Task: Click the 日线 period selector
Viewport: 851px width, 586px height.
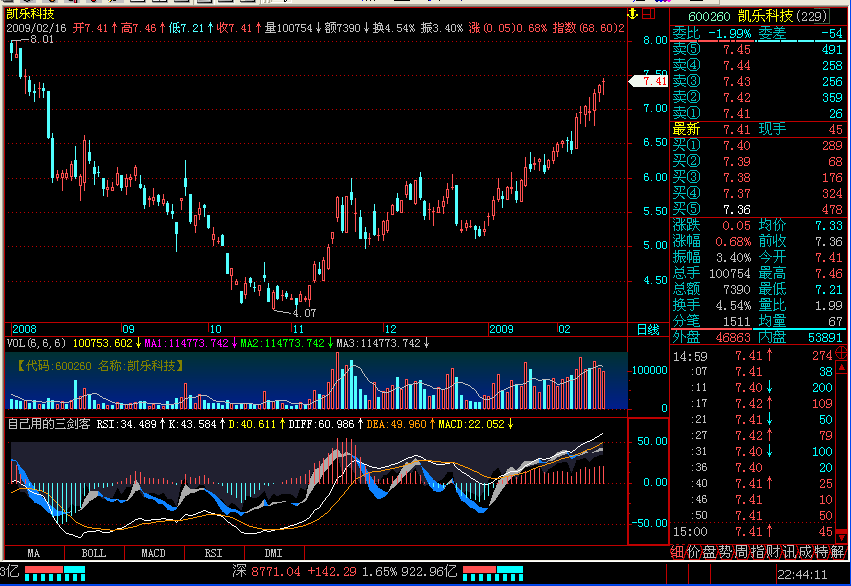Action: coord(648,329)
